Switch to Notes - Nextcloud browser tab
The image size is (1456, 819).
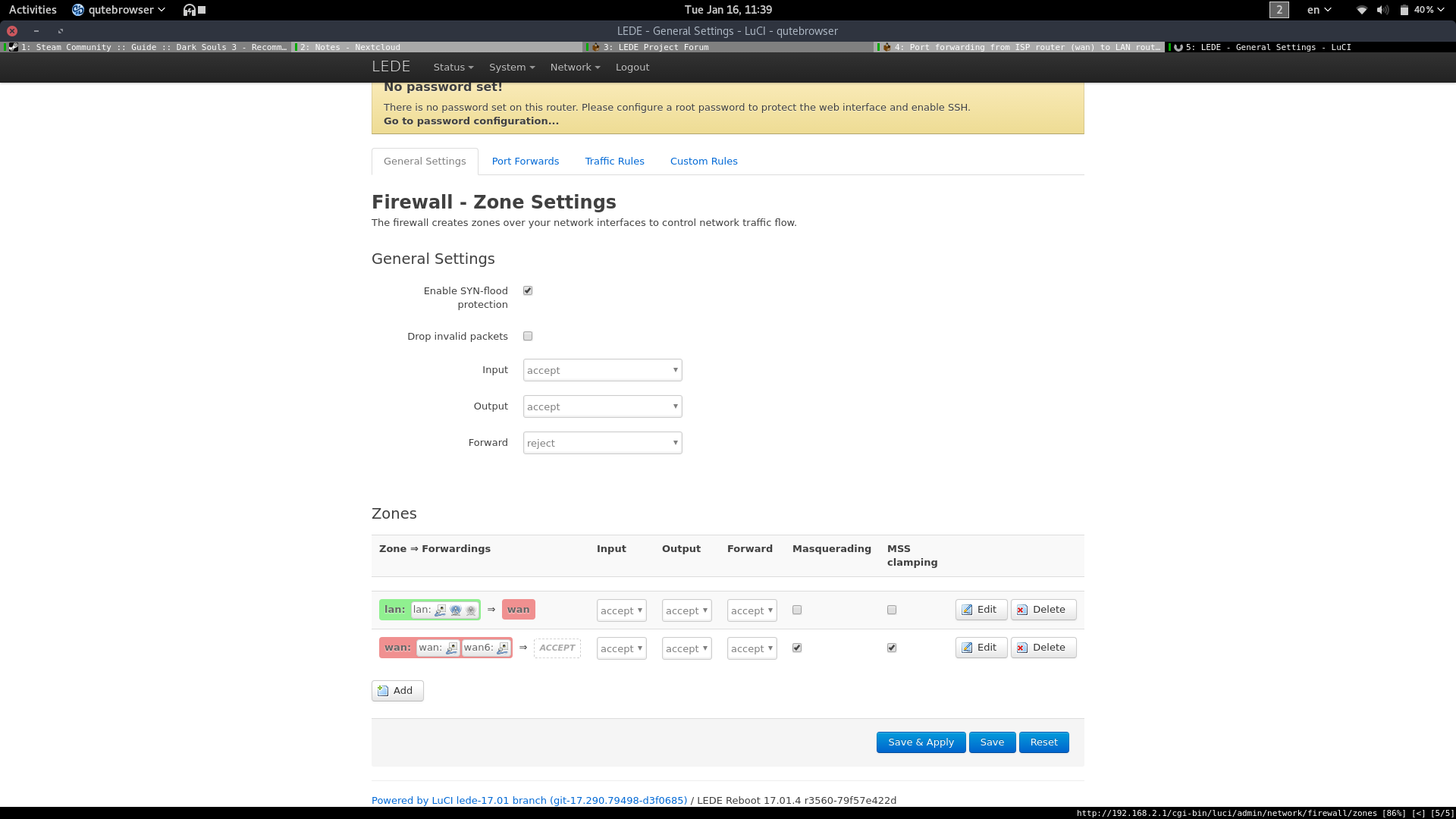(437, 47)
